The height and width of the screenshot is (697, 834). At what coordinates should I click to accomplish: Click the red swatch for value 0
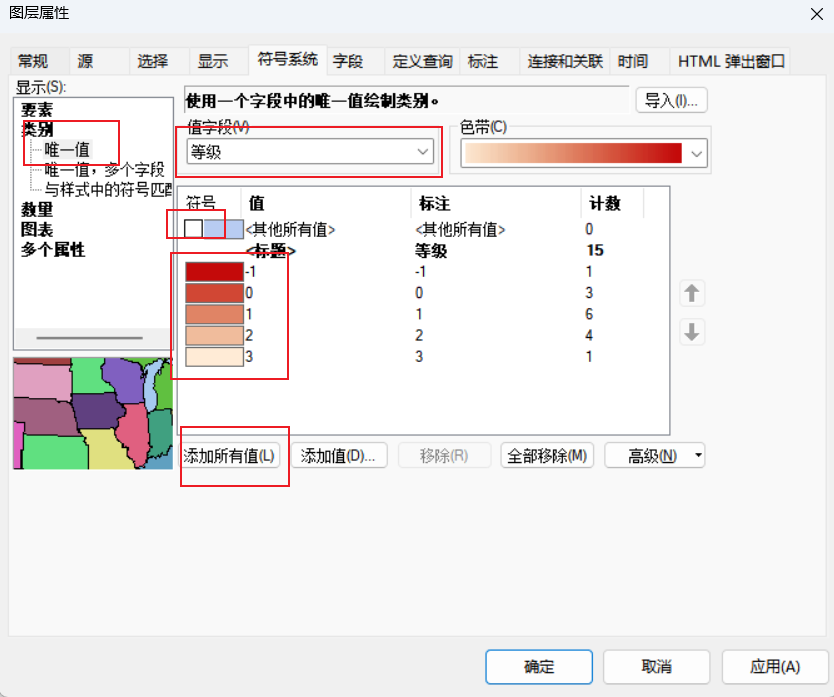point(214,293)
